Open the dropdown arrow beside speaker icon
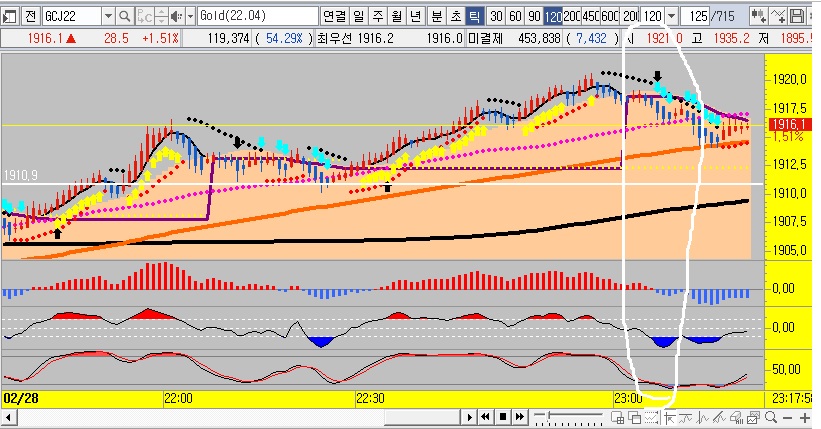Image resolution: width=821 pixels, height=429 pixels. pos(190,17)
